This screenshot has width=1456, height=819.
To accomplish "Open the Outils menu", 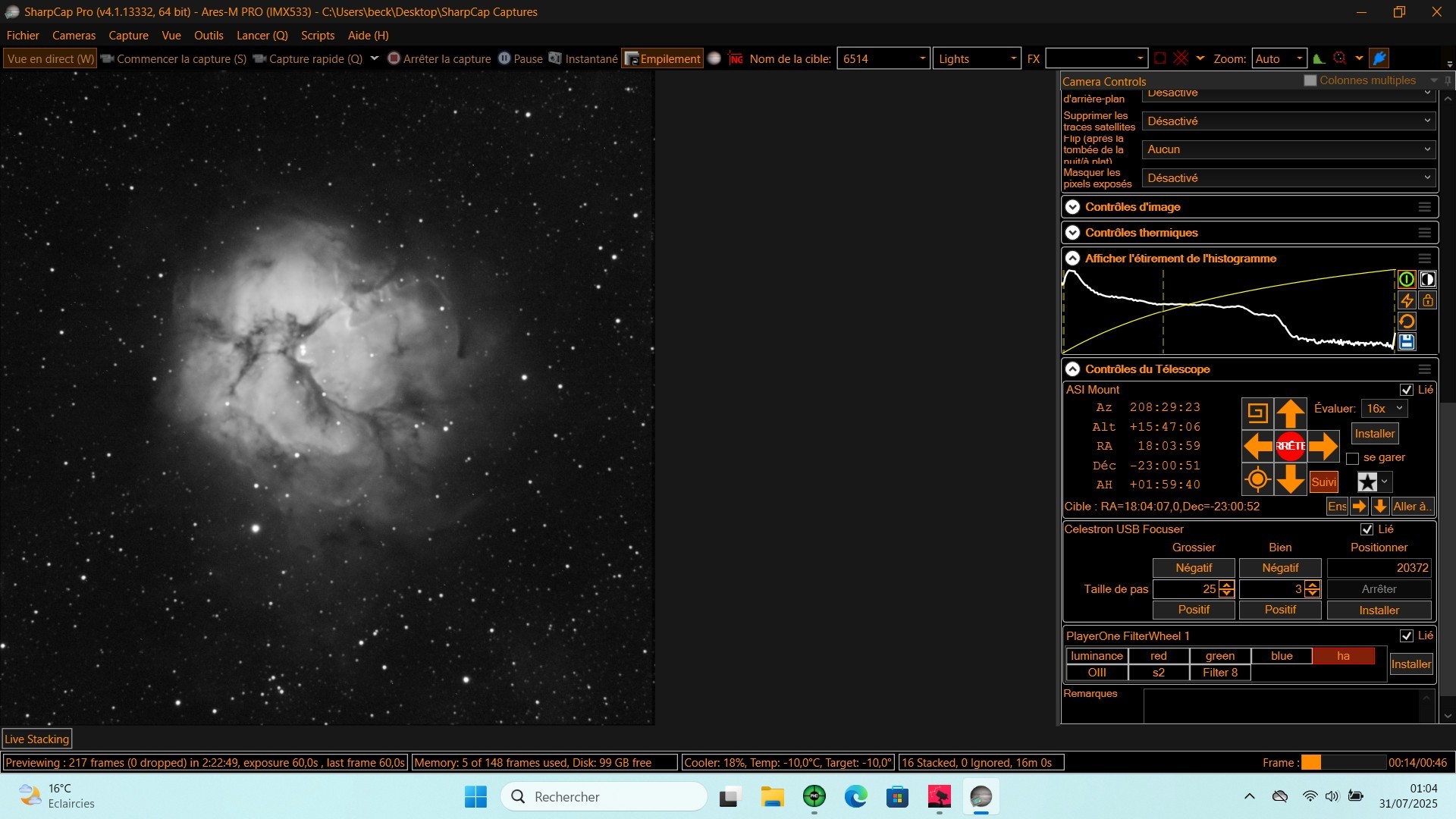I will pyautogui.click(x=209, y=36).
